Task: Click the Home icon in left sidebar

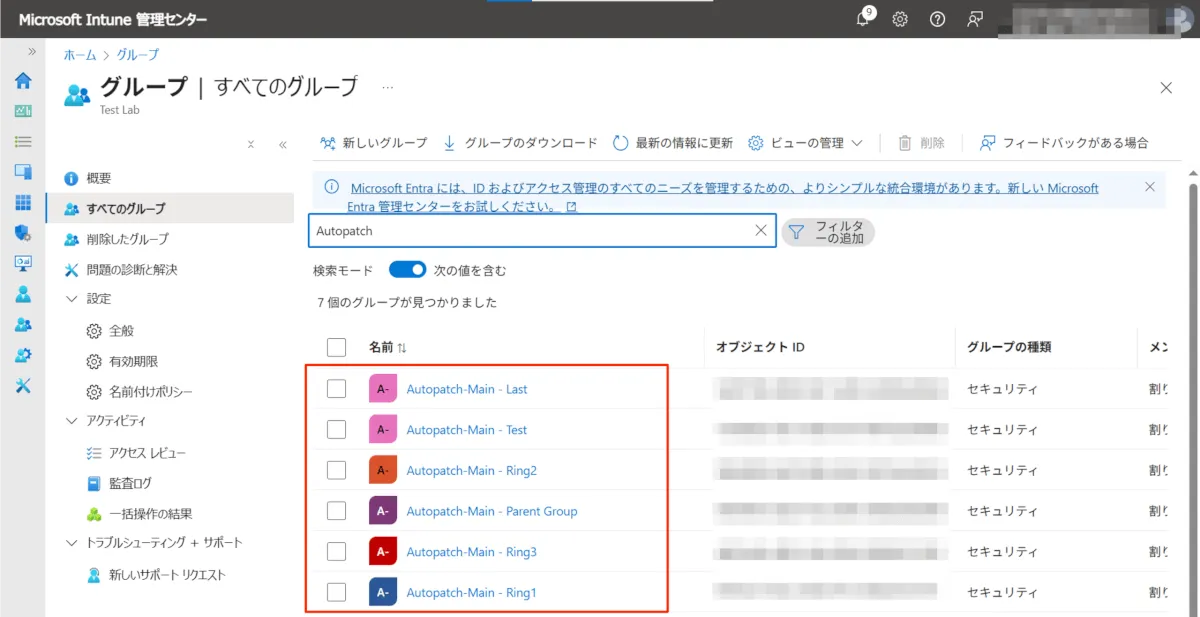Action: (x=23, y=81)
